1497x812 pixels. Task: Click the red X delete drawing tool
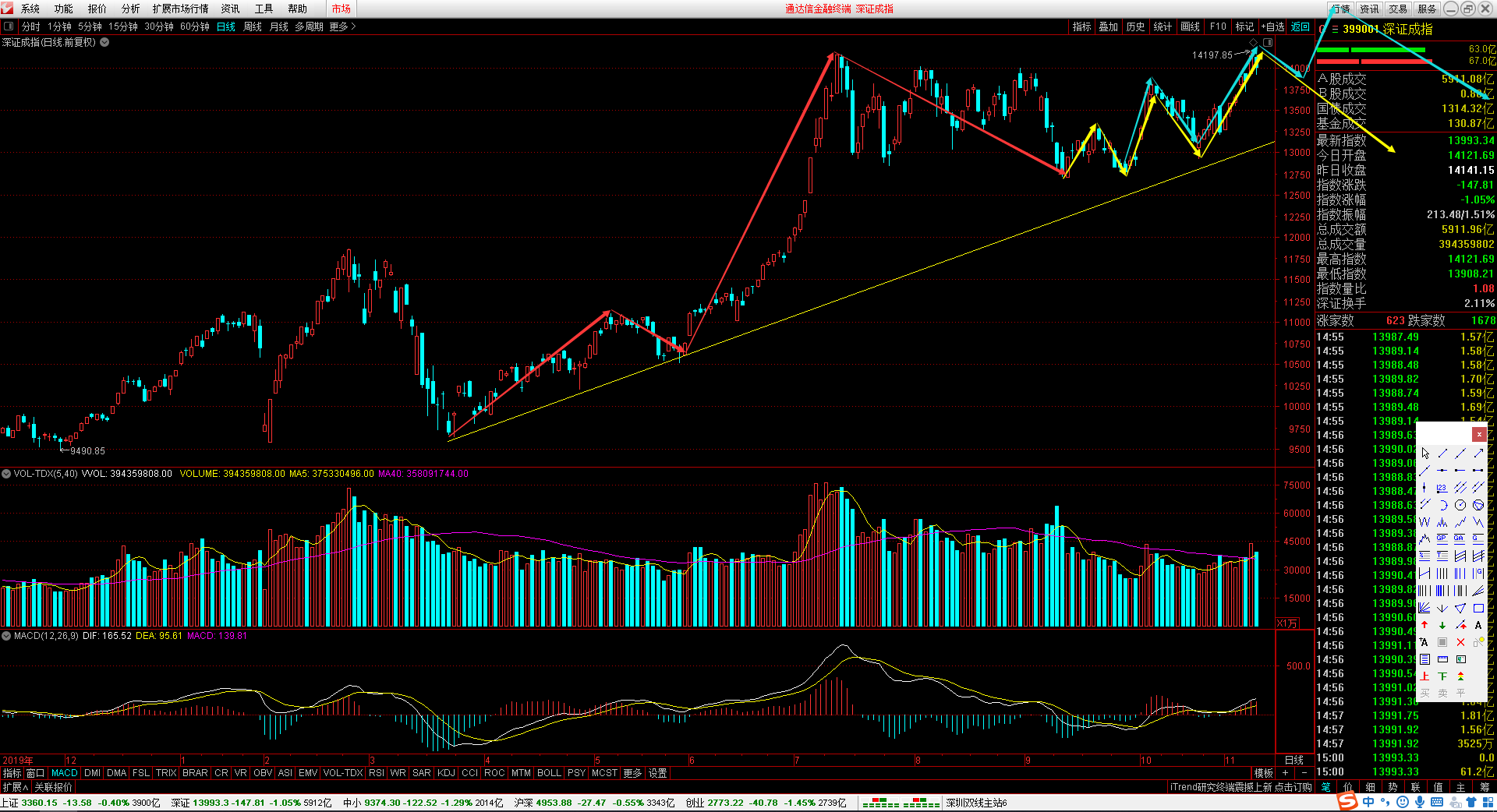tap(1460, 642)
